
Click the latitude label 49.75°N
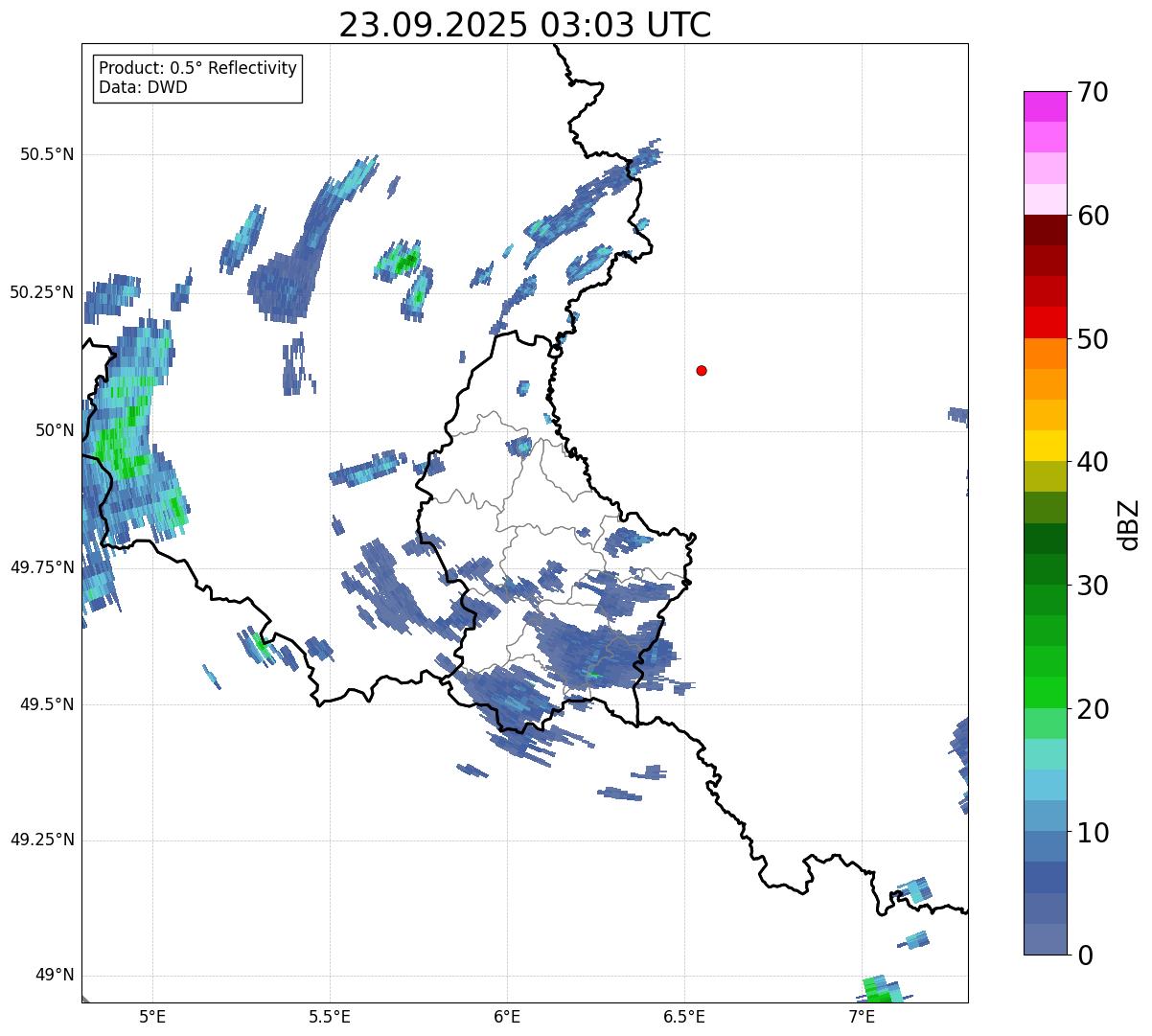(x=42, y=567)
